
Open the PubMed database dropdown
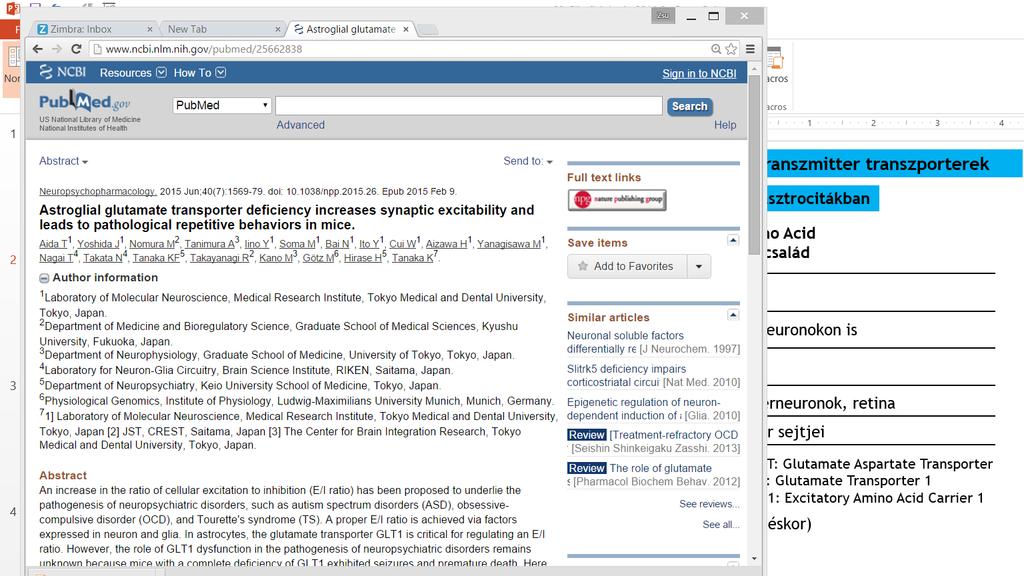tap(221, 105)
